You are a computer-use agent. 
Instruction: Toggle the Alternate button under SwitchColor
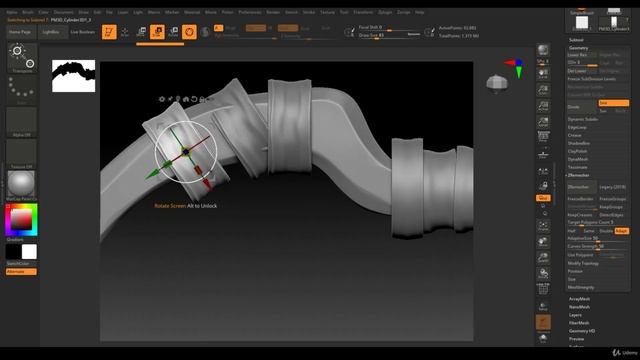tap(21, 272)
